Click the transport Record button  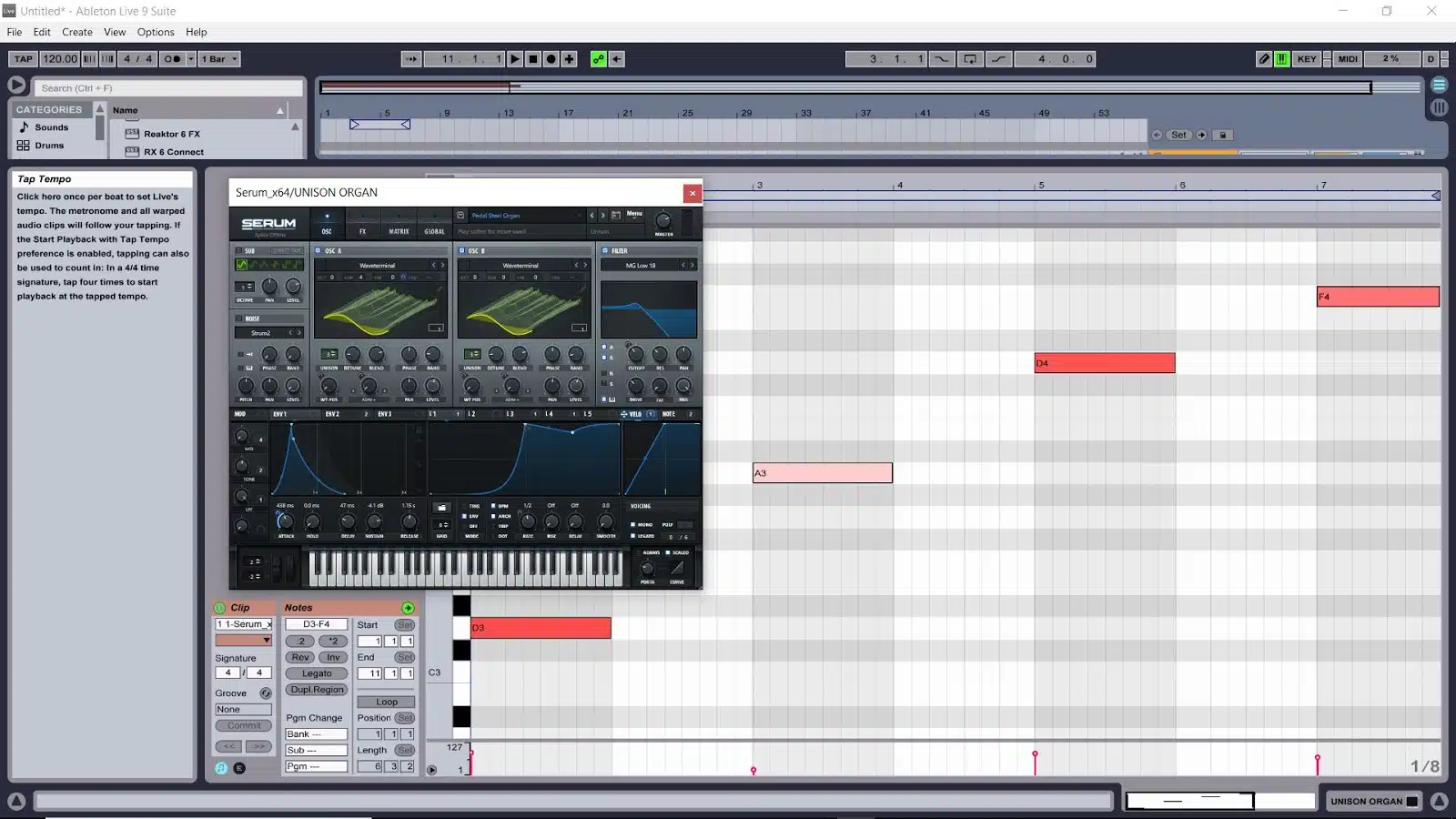(551, 58)
